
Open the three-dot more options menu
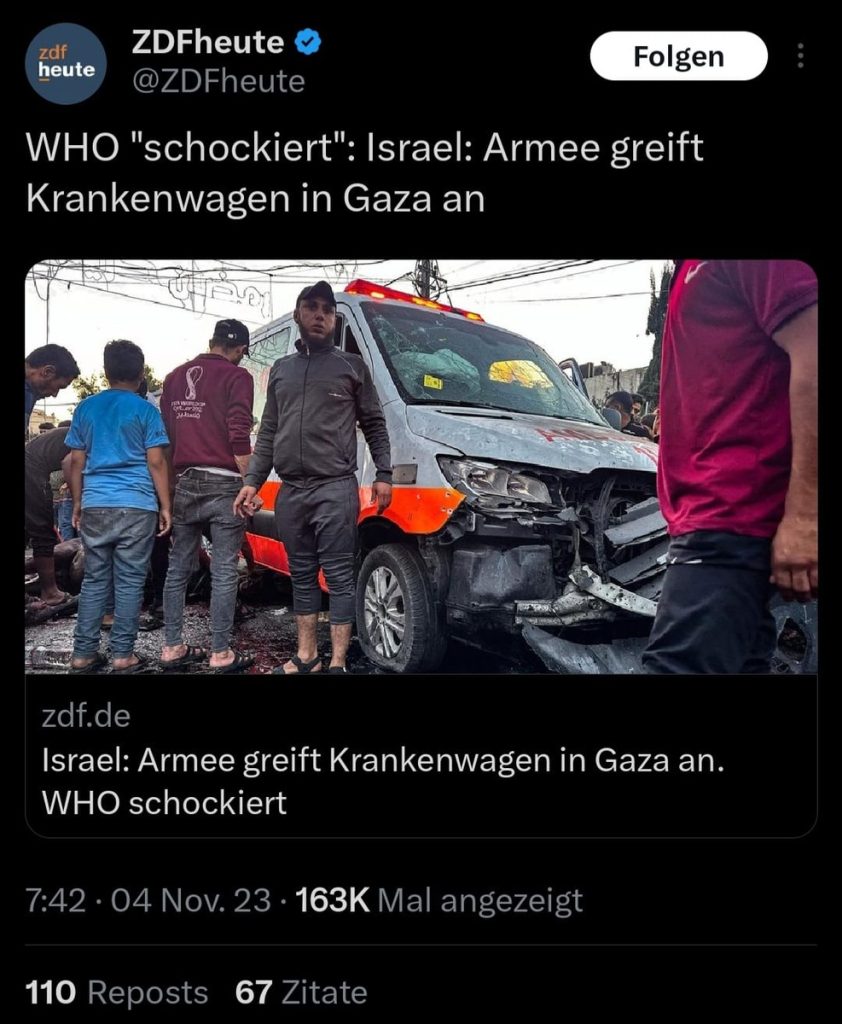point(800,56)
